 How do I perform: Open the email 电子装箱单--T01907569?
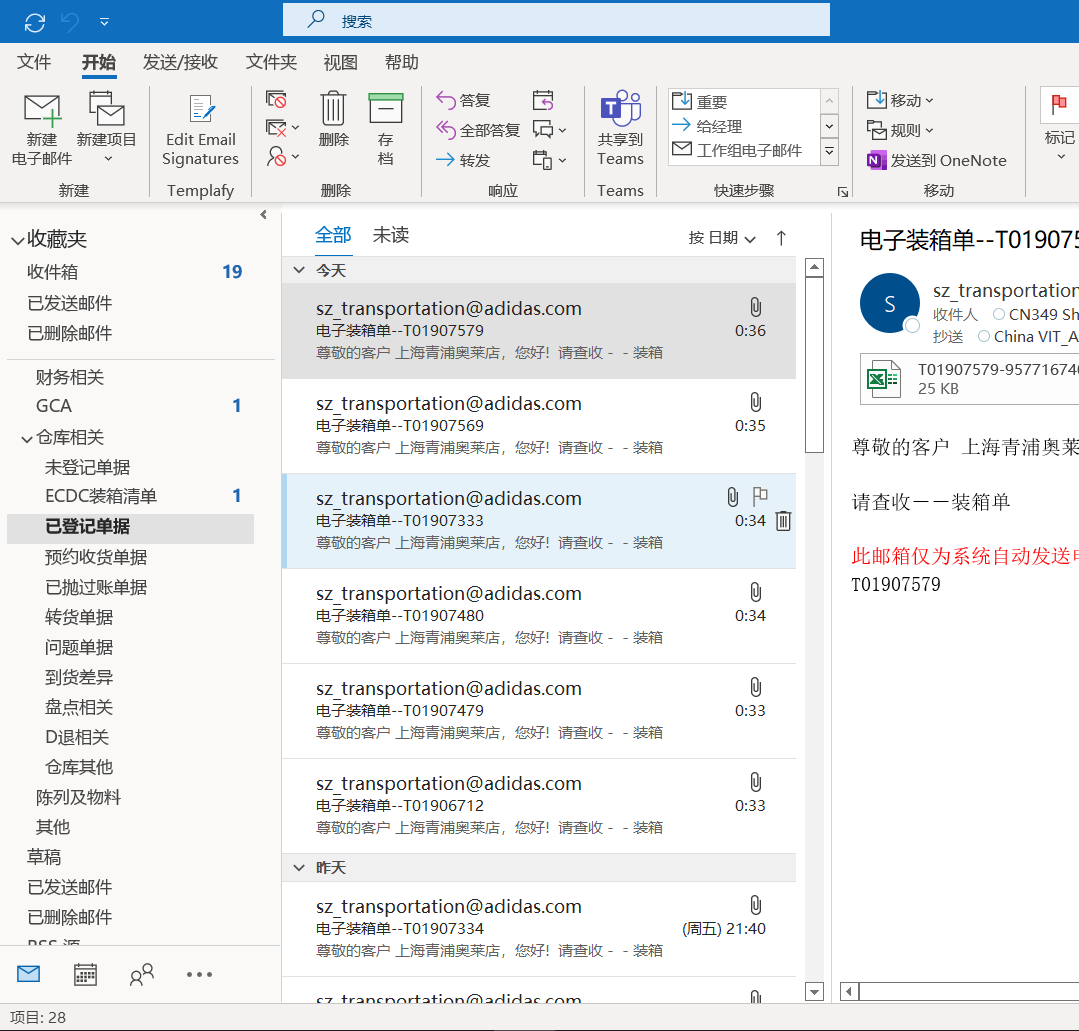pos(539,426)
